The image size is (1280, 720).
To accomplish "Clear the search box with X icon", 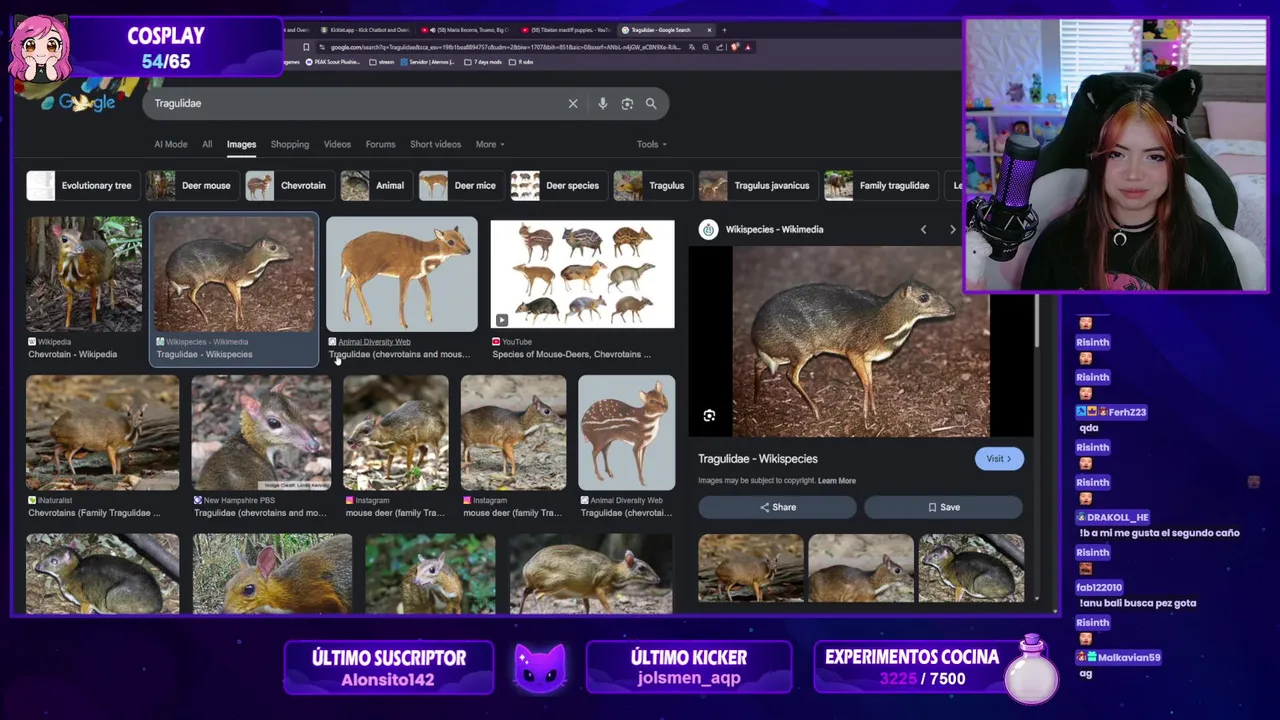I will (x=573, y=103).
